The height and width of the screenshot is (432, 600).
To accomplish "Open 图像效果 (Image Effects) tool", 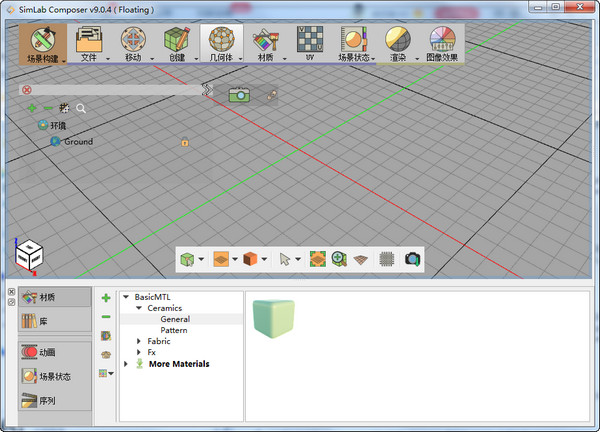I will click(x=441, y=42).
